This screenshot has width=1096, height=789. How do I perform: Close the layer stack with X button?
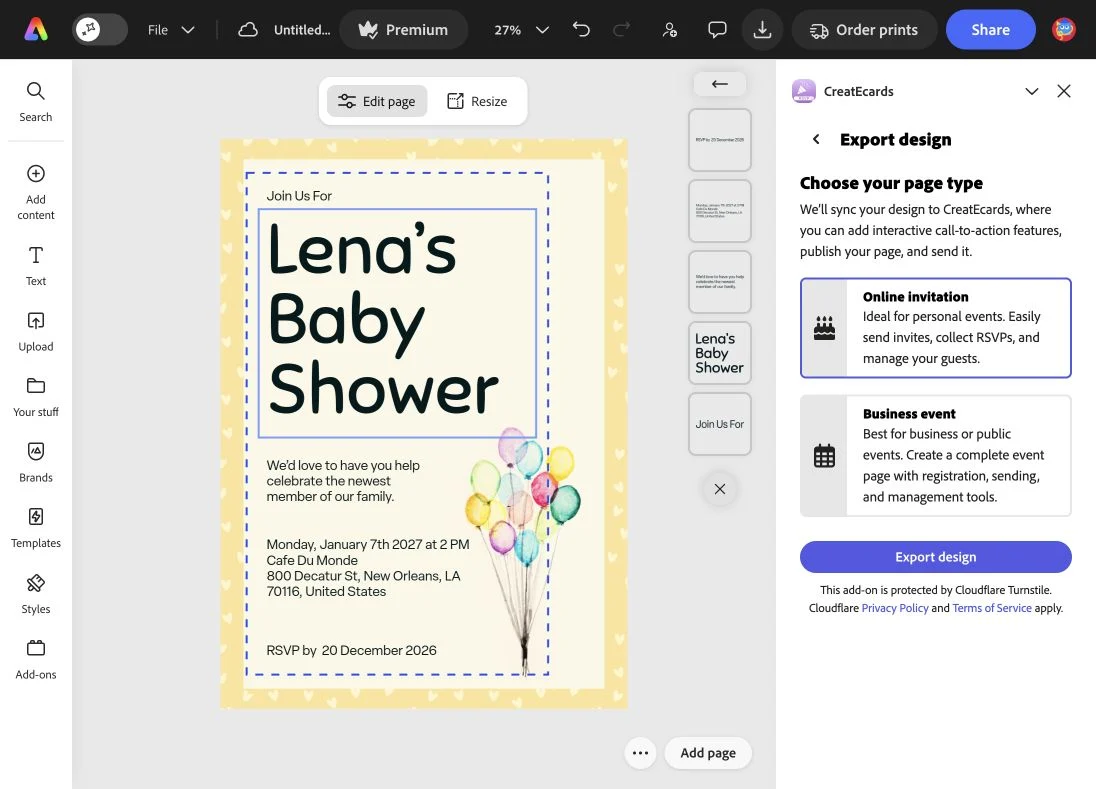tap(720, 489)
